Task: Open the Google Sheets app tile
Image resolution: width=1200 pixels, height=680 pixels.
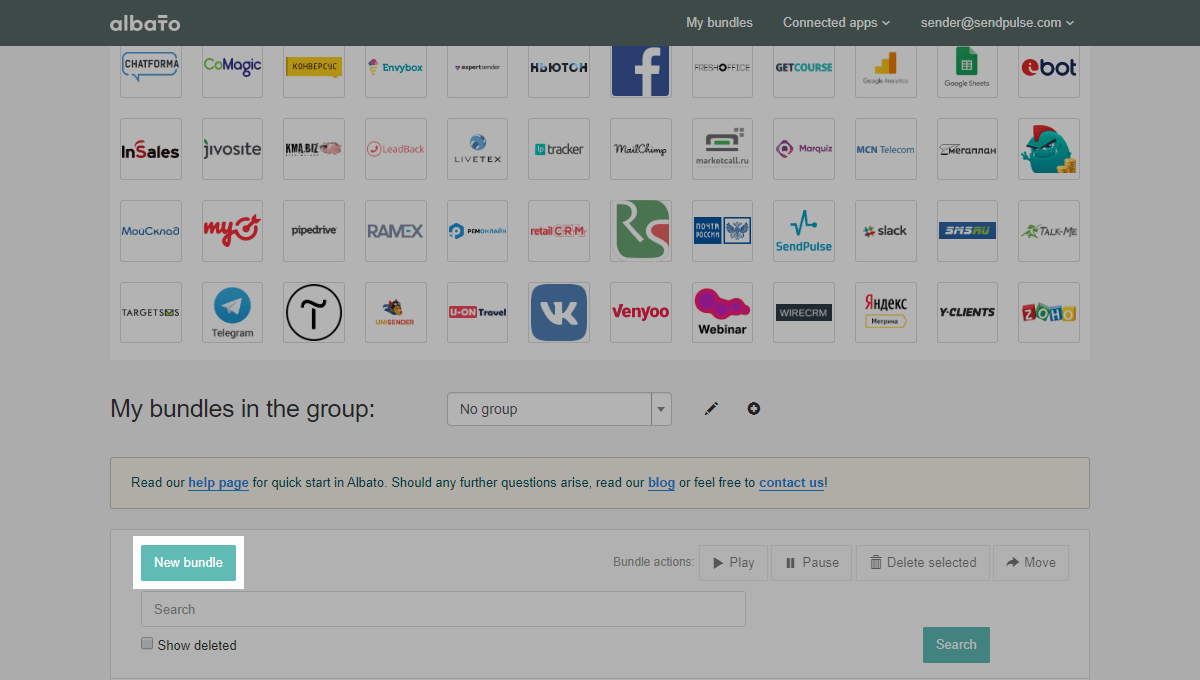Action: pyautogui.click(x=967, y=71)
